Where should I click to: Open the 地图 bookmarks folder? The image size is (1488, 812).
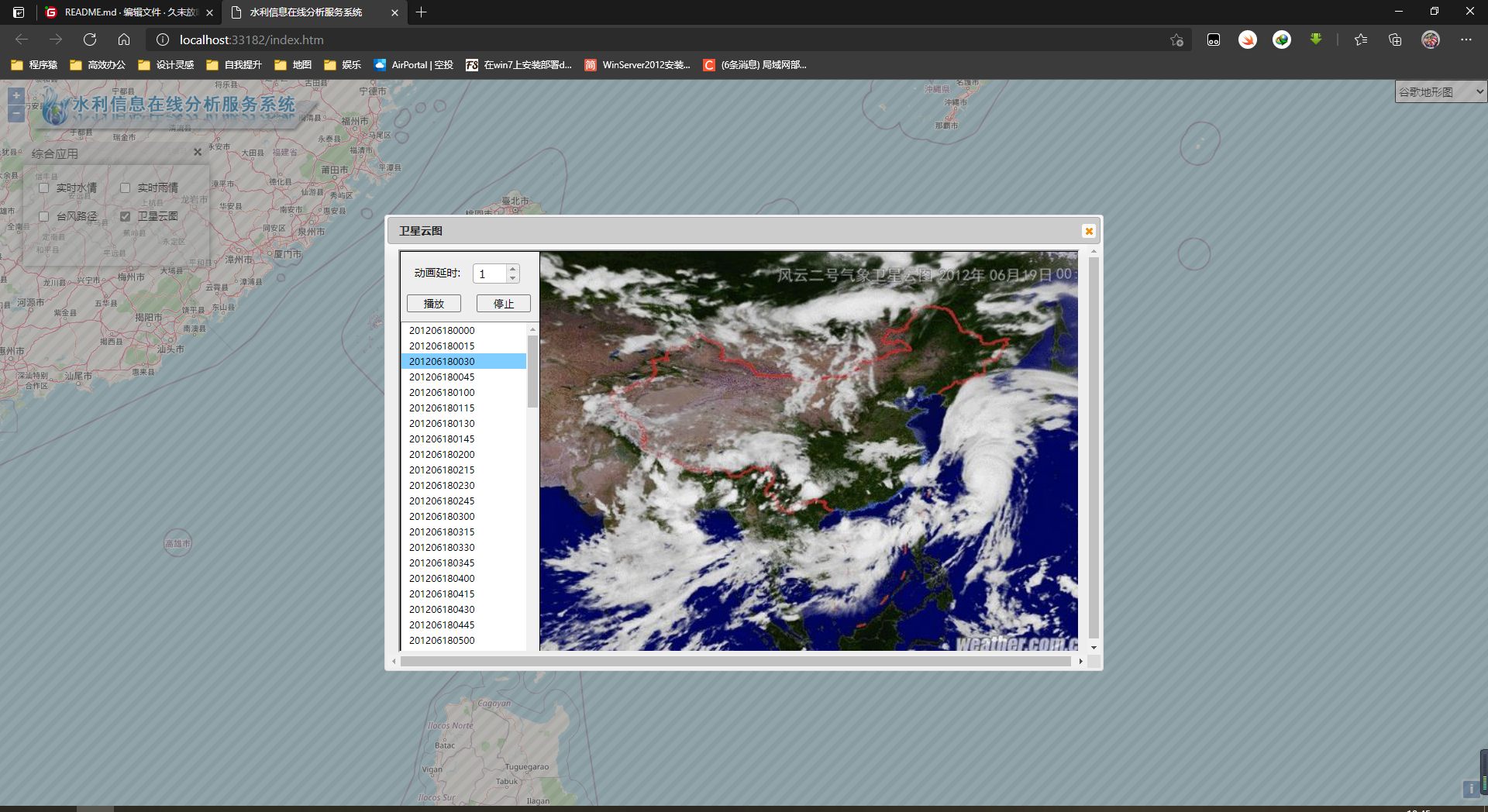click(x=293, y=65)
